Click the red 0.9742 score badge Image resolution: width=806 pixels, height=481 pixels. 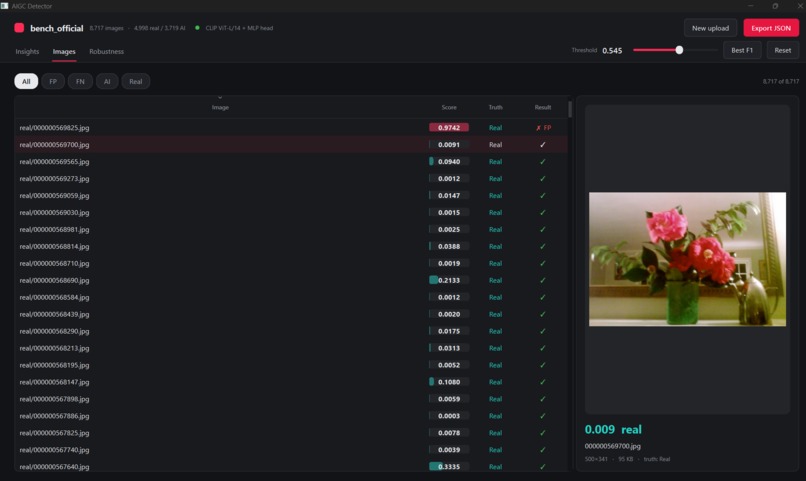point(449,127)
